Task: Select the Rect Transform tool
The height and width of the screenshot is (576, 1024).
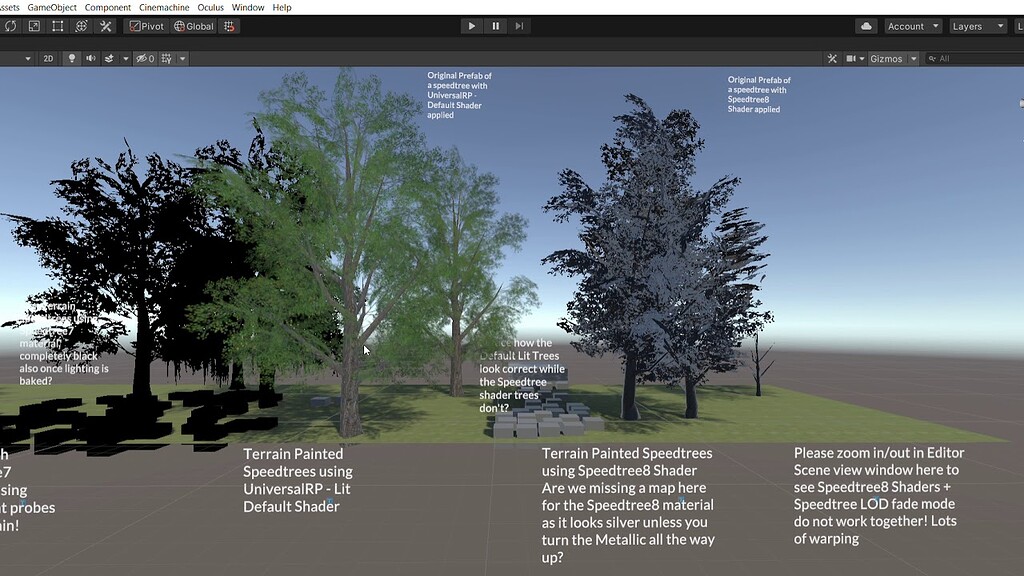Action: coord(57,26)
